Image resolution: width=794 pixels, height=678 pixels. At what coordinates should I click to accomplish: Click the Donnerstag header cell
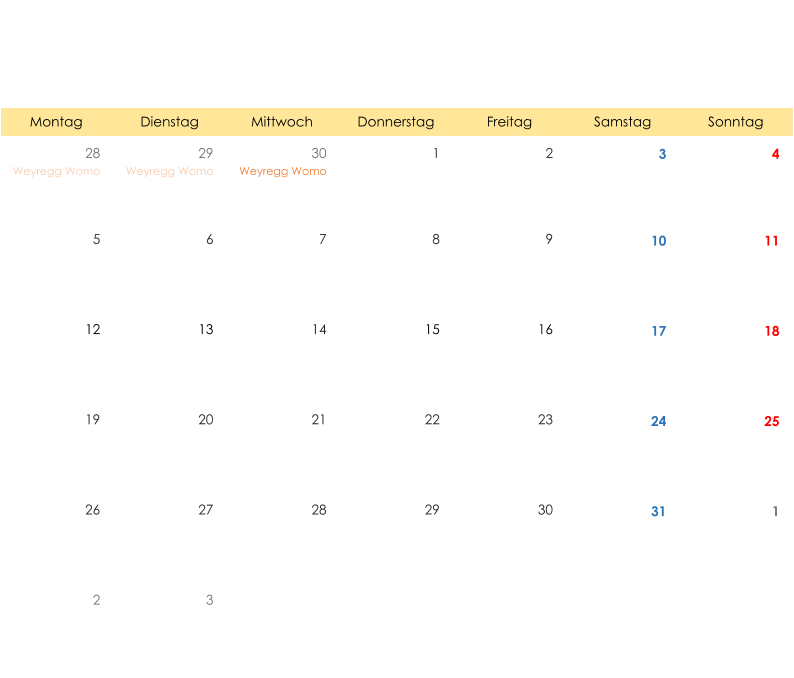[396, 122]
